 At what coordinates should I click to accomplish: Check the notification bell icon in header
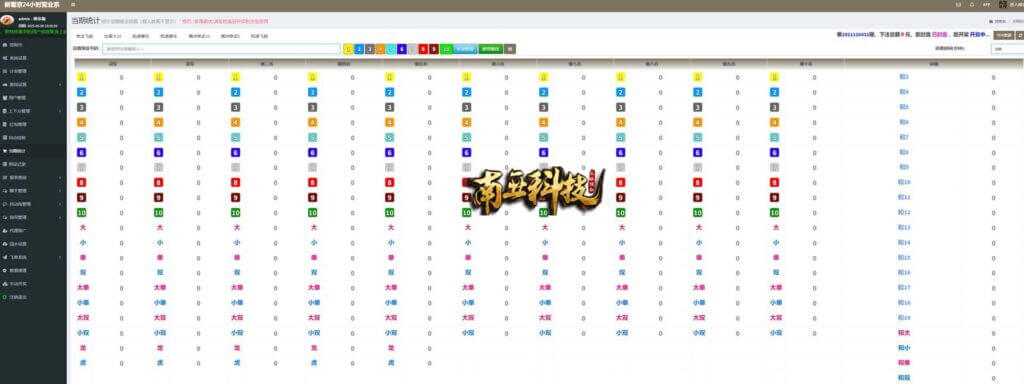tap(972, 4)
